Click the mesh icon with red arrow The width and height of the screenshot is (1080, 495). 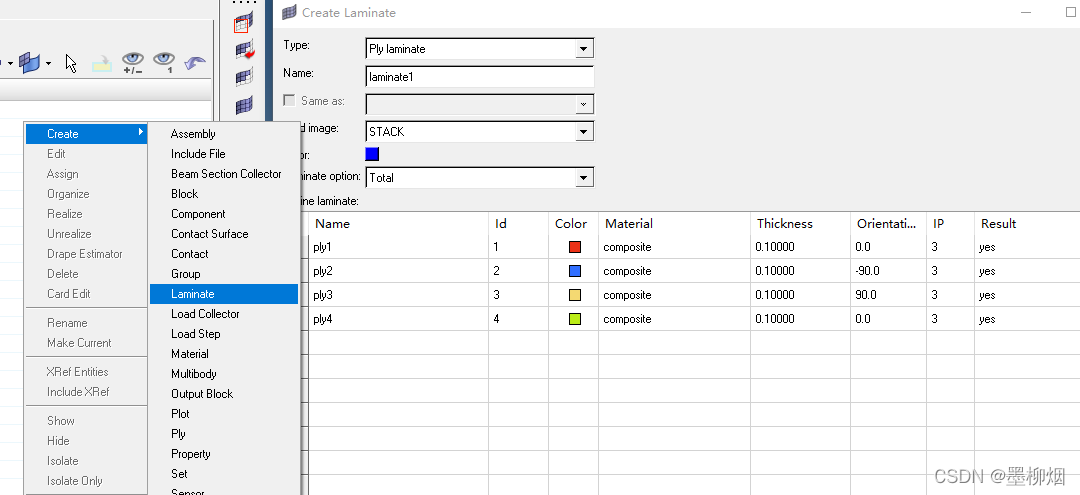tap(243, 49)
